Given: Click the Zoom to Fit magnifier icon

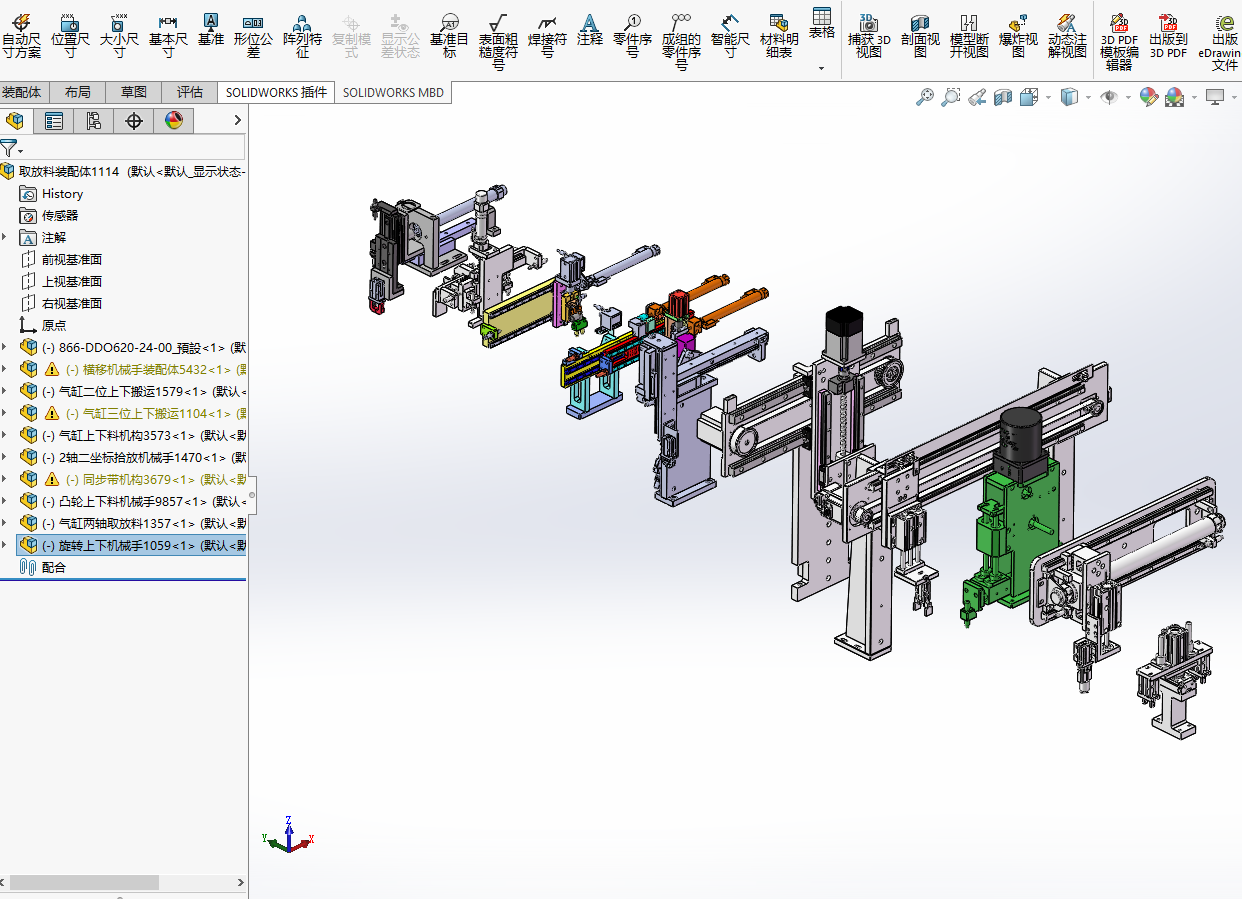Looking at the screenshot, I should [925, 97].
